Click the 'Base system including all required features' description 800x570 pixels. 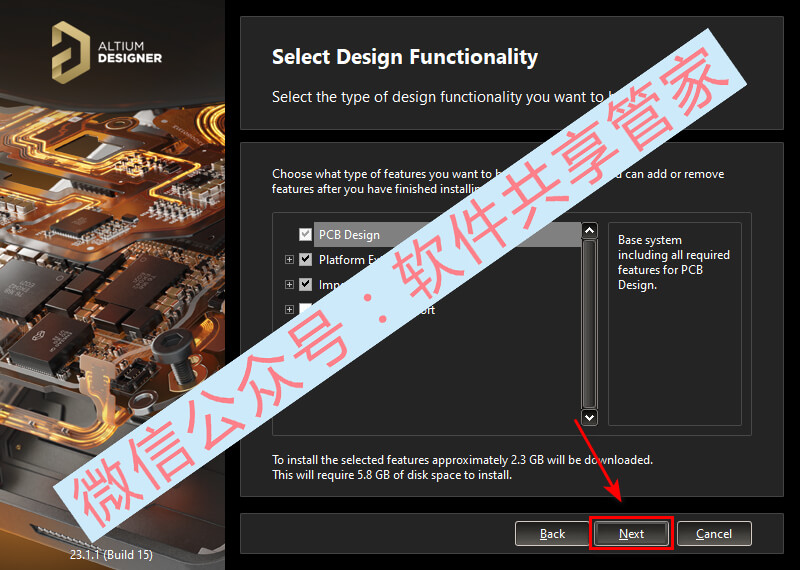pyautogui.click(x=673, y=262)
